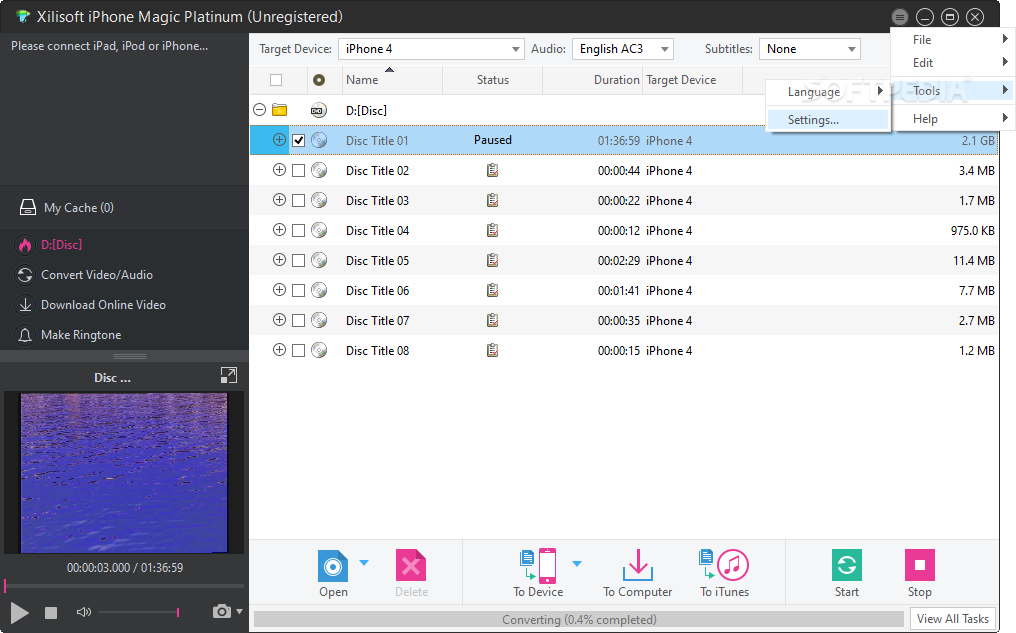Open snapshot options dropdown arrow
The height and width of the screenshot is (633, 1016).
click(x=240, y=611)
